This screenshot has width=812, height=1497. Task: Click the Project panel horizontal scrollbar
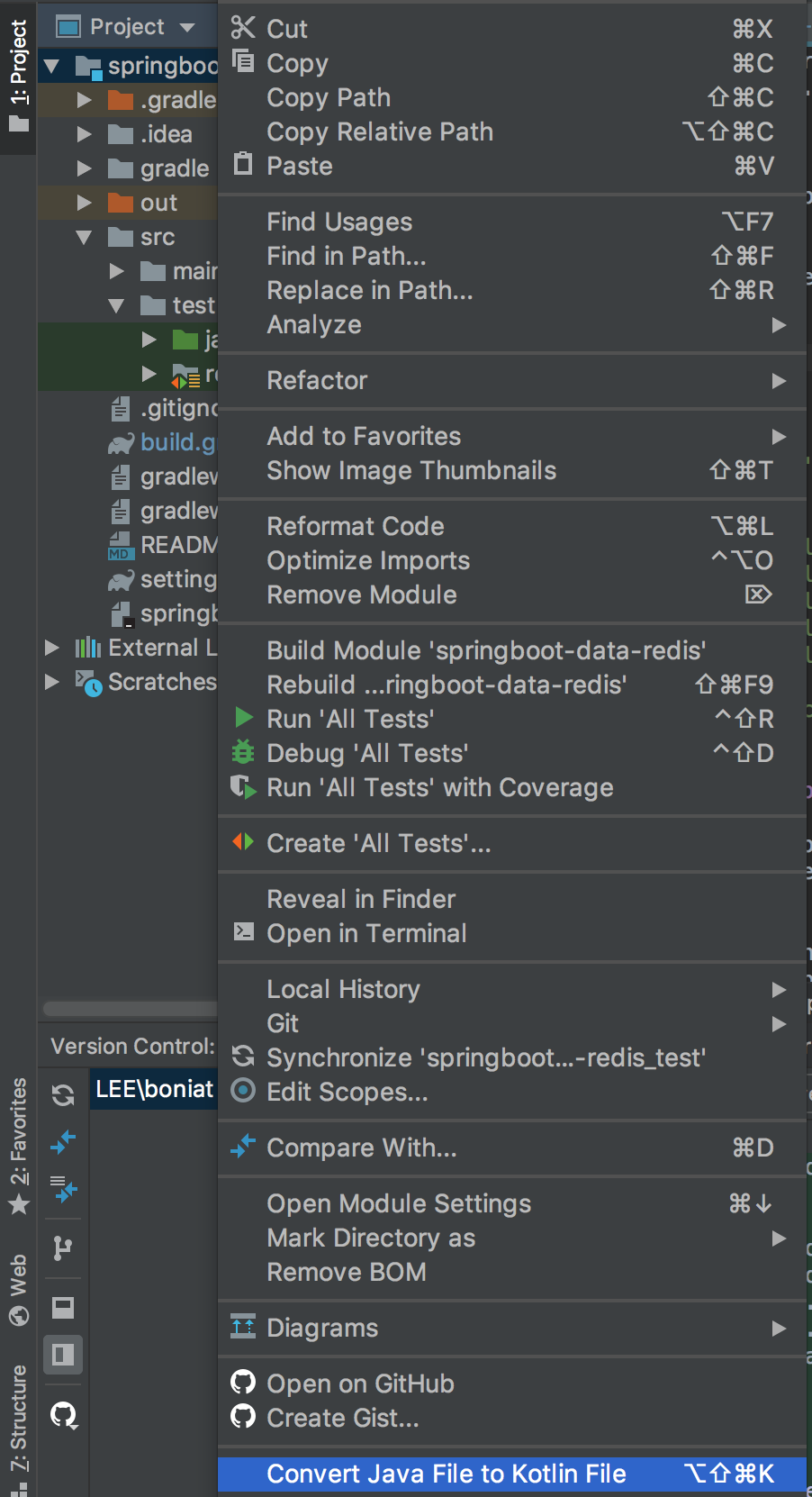point(131,1009)
